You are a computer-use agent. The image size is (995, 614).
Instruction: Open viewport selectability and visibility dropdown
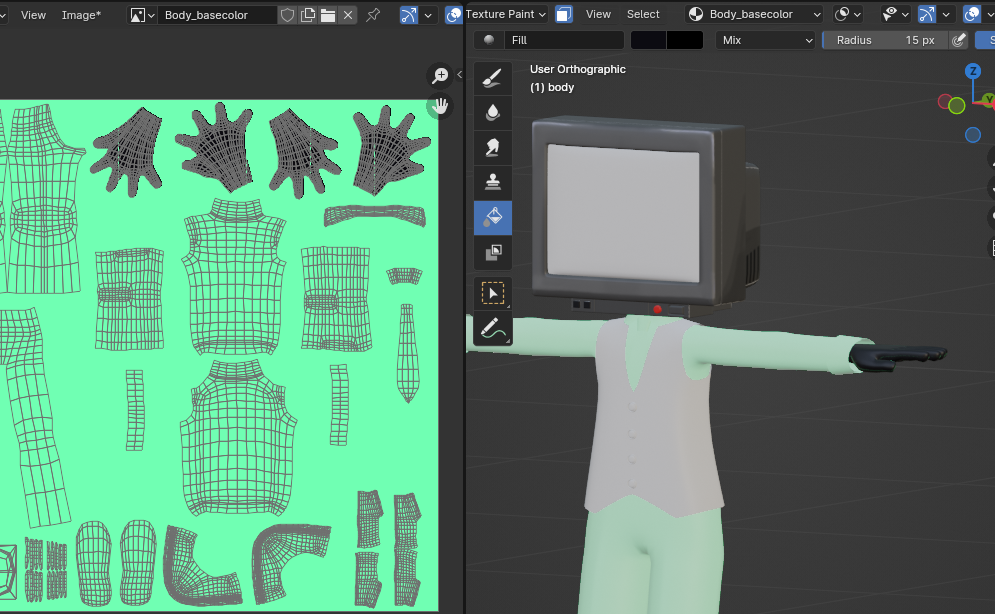coord(896,14)
